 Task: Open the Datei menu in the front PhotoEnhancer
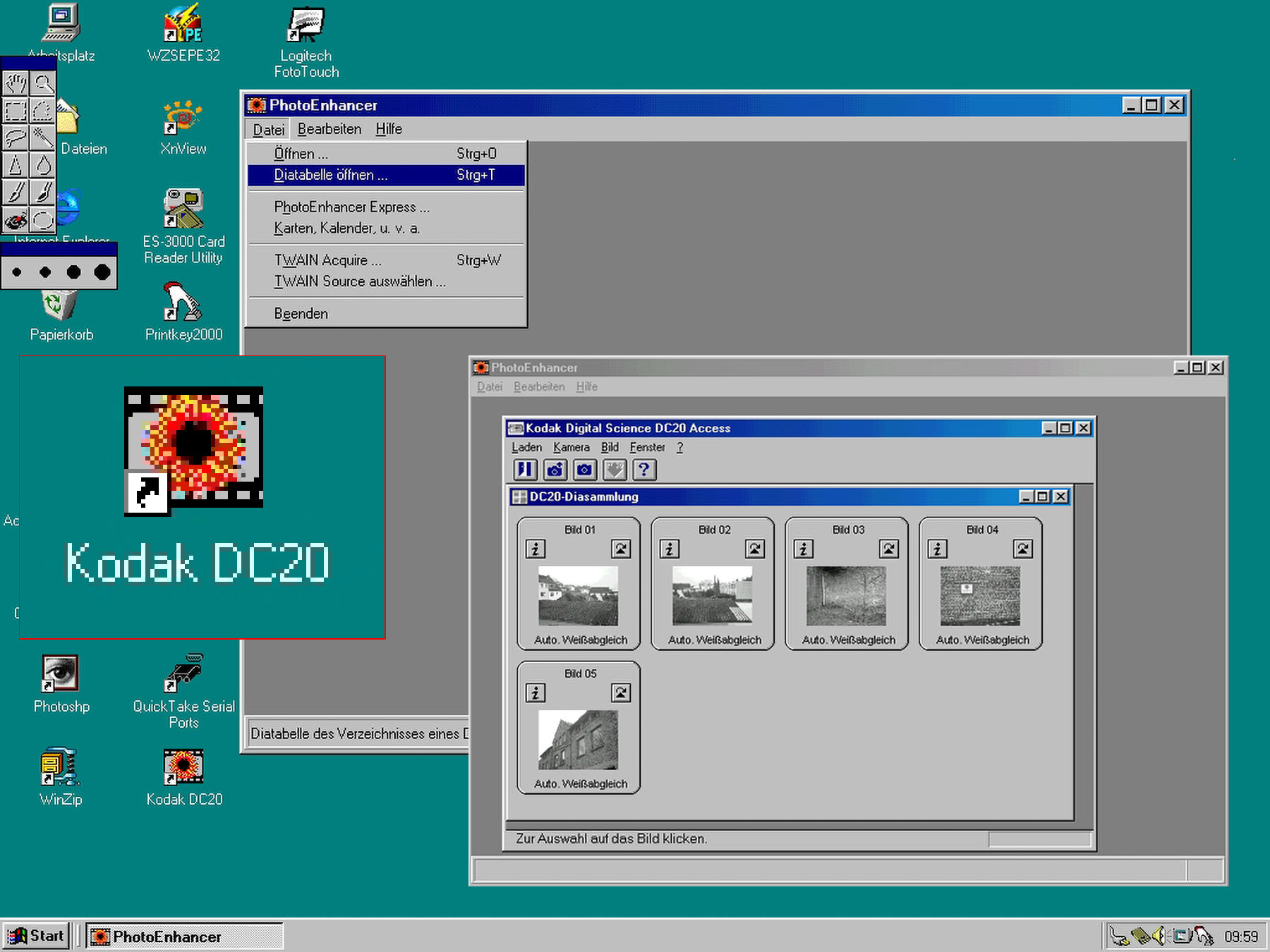click(268, 129)
